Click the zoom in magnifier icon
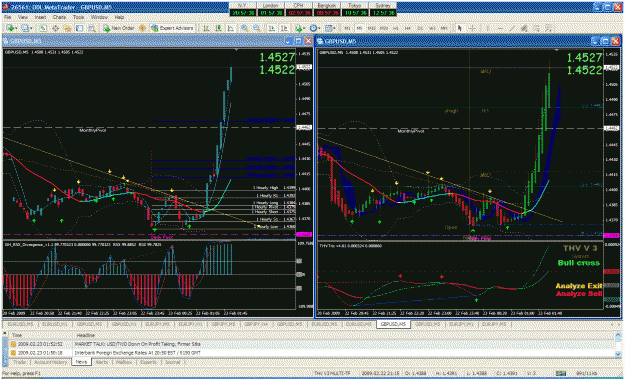This screenshot has width=625, height=379. click(244, 28)
